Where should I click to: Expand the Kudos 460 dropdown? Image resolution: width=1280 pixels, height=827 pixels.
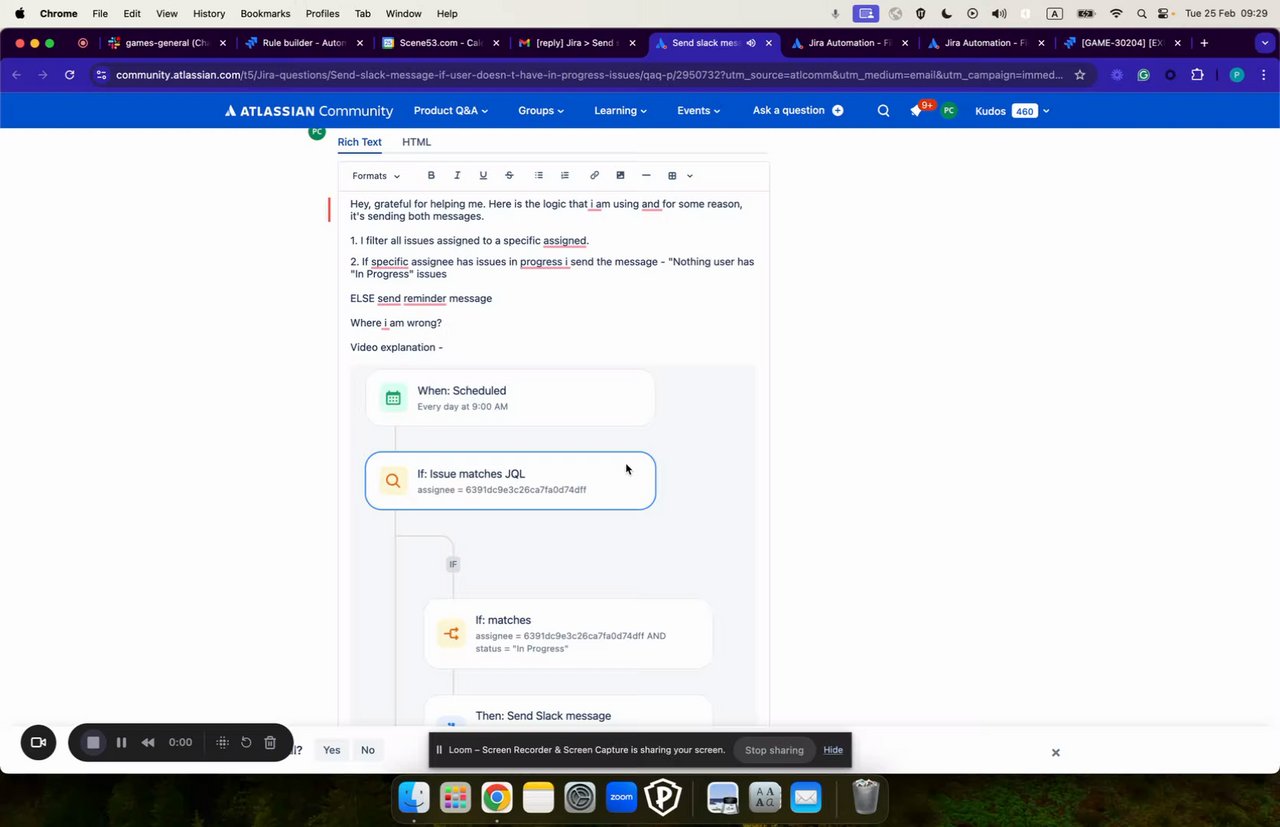1046,111
